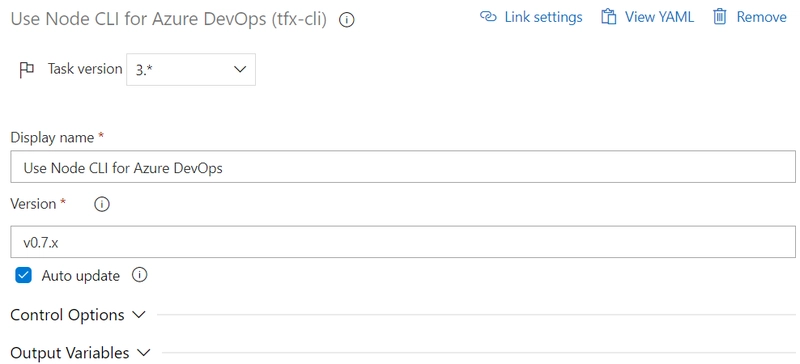The image size is (800, 364).
Task: Click the flag icon beside Task version
Action: [26, 69]
